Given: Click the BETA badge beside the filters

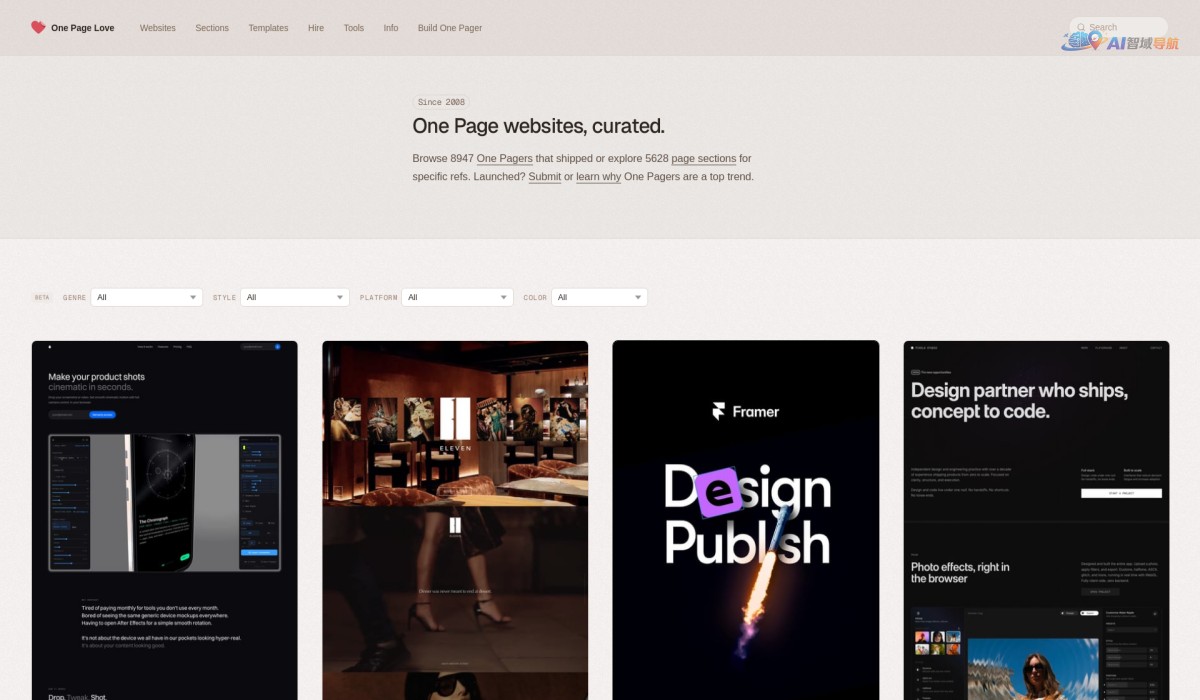Looking at the screenshot, I should (42, 297).
